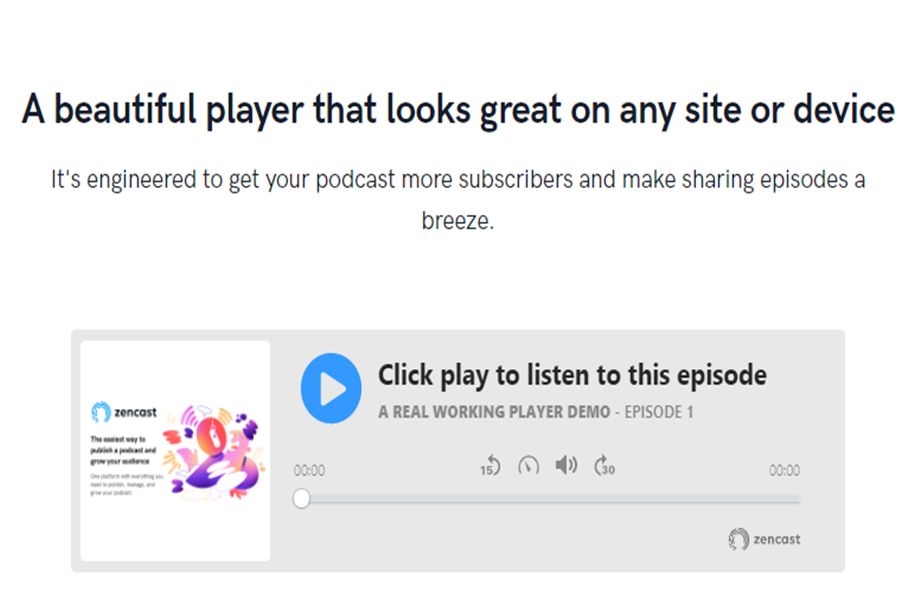Click the "EPISODE 1" label
The height and width of the screenshot is (595, 915).
coord(659,412)
